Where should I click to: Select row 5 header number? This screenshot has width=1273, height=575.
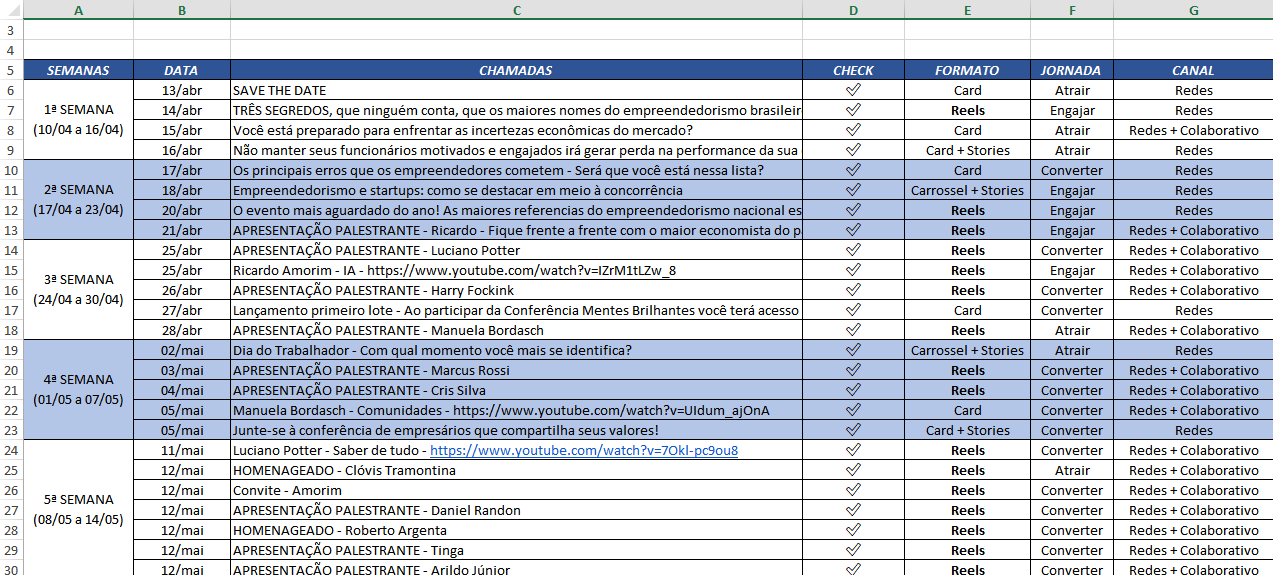[x=10, y=70]
